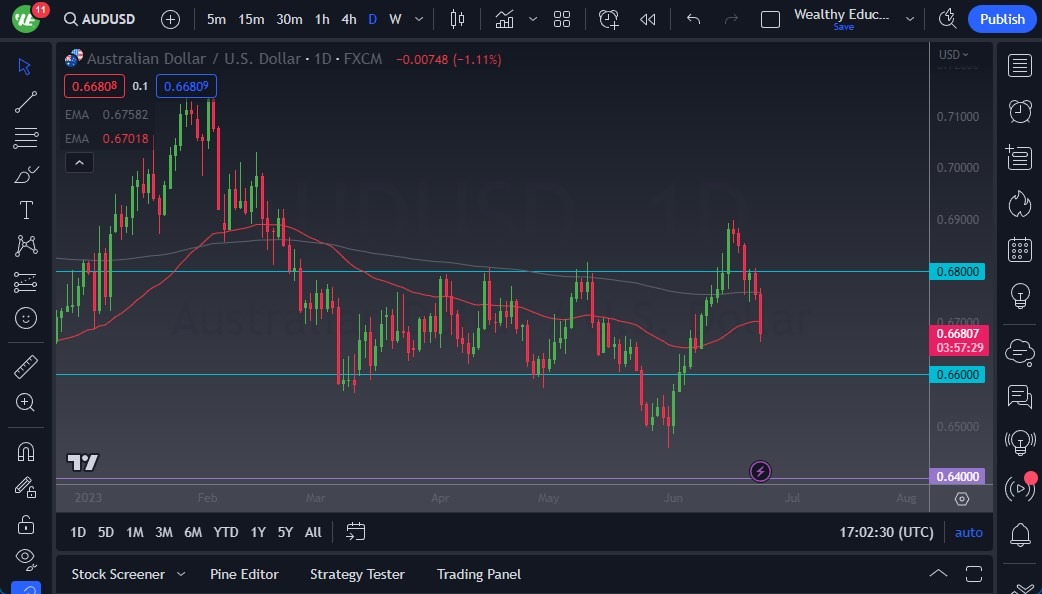Viewport: 1042px width, 594px height.
Task: Select the trend line drawing tool
Action: tap(26, 102)
